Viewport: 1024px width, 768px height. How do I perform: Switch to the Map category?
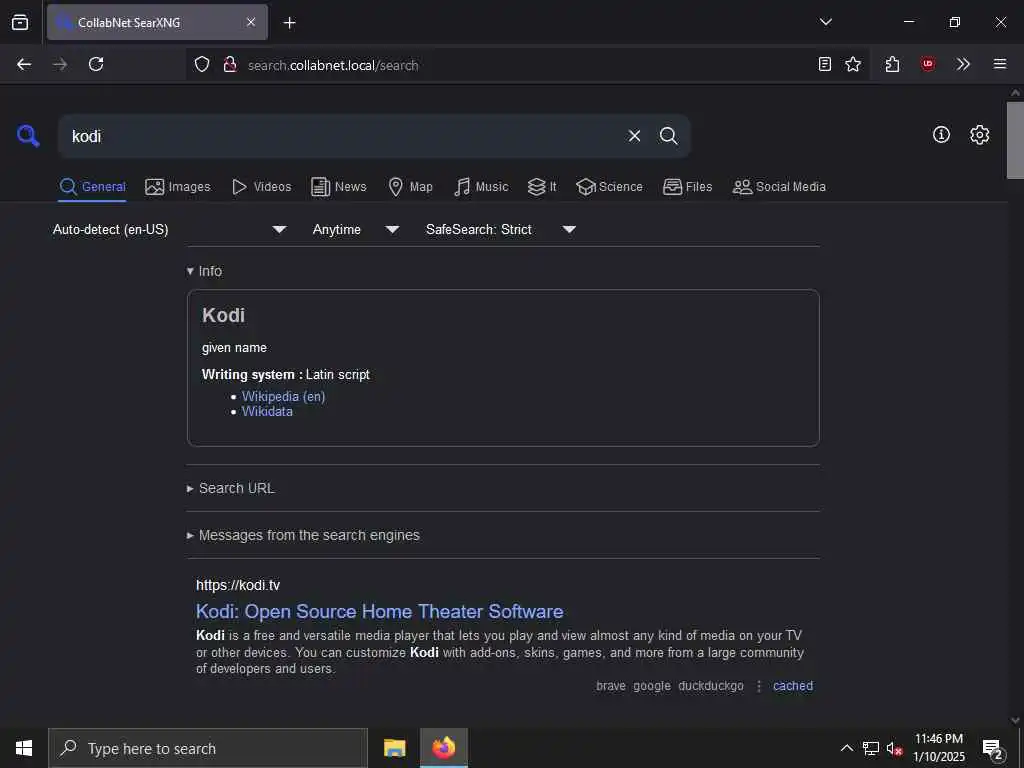click(410, 187)
